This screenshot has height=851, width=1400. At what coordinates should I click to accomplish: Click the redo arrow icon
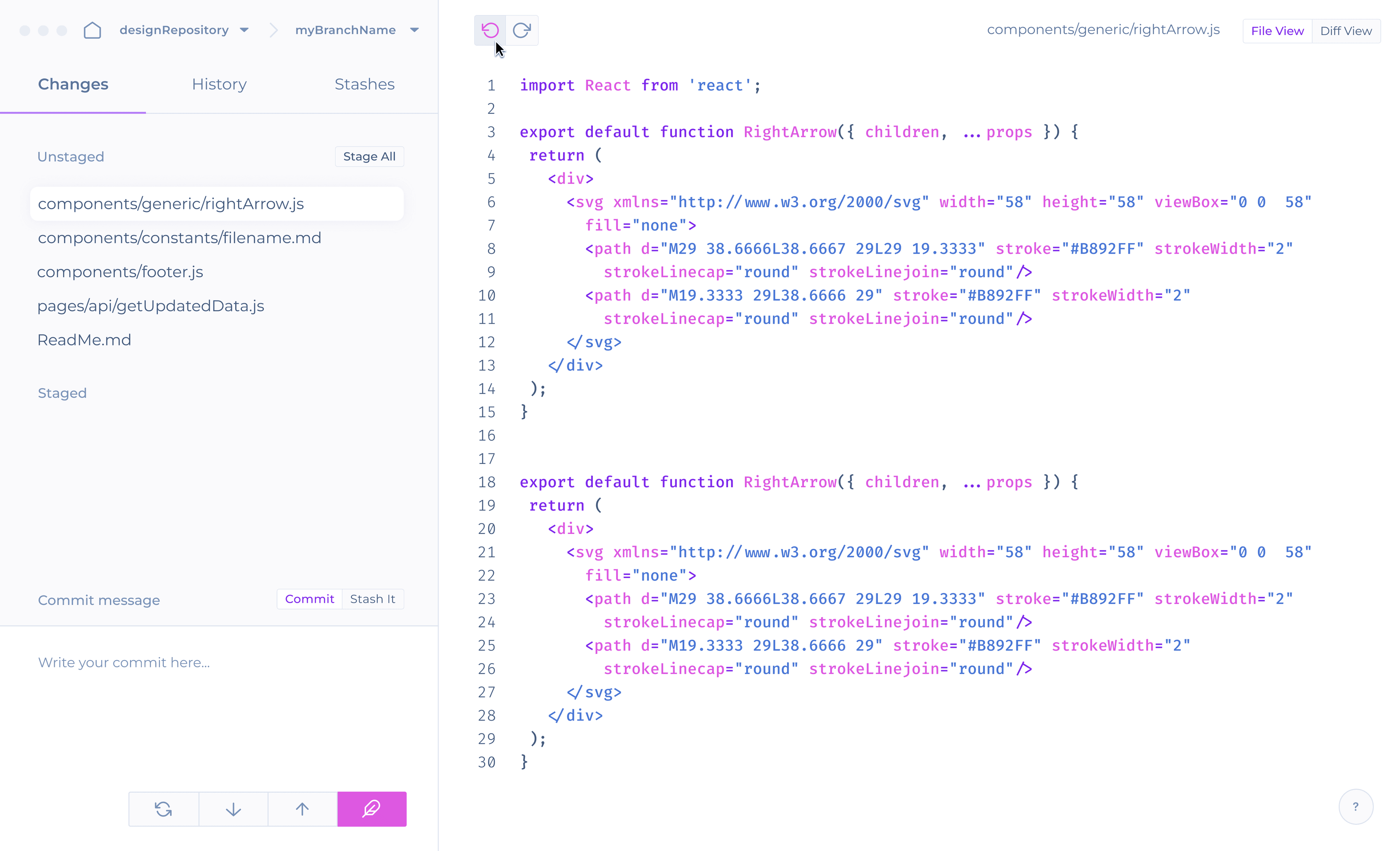click(522, 30)
